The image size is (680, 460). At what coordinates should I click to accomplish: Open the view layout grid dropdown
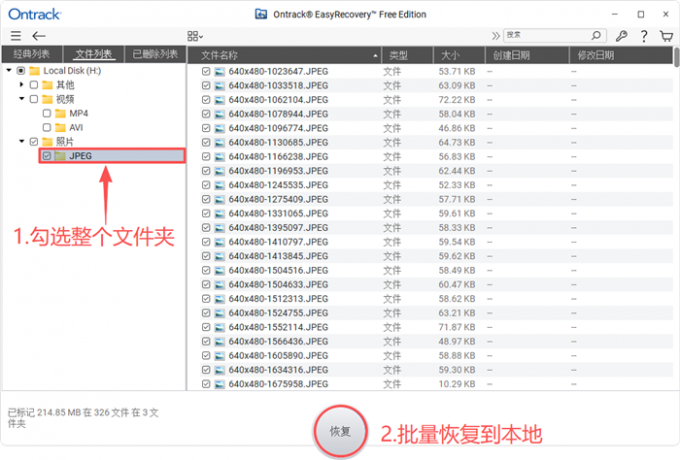pos(195,36)
